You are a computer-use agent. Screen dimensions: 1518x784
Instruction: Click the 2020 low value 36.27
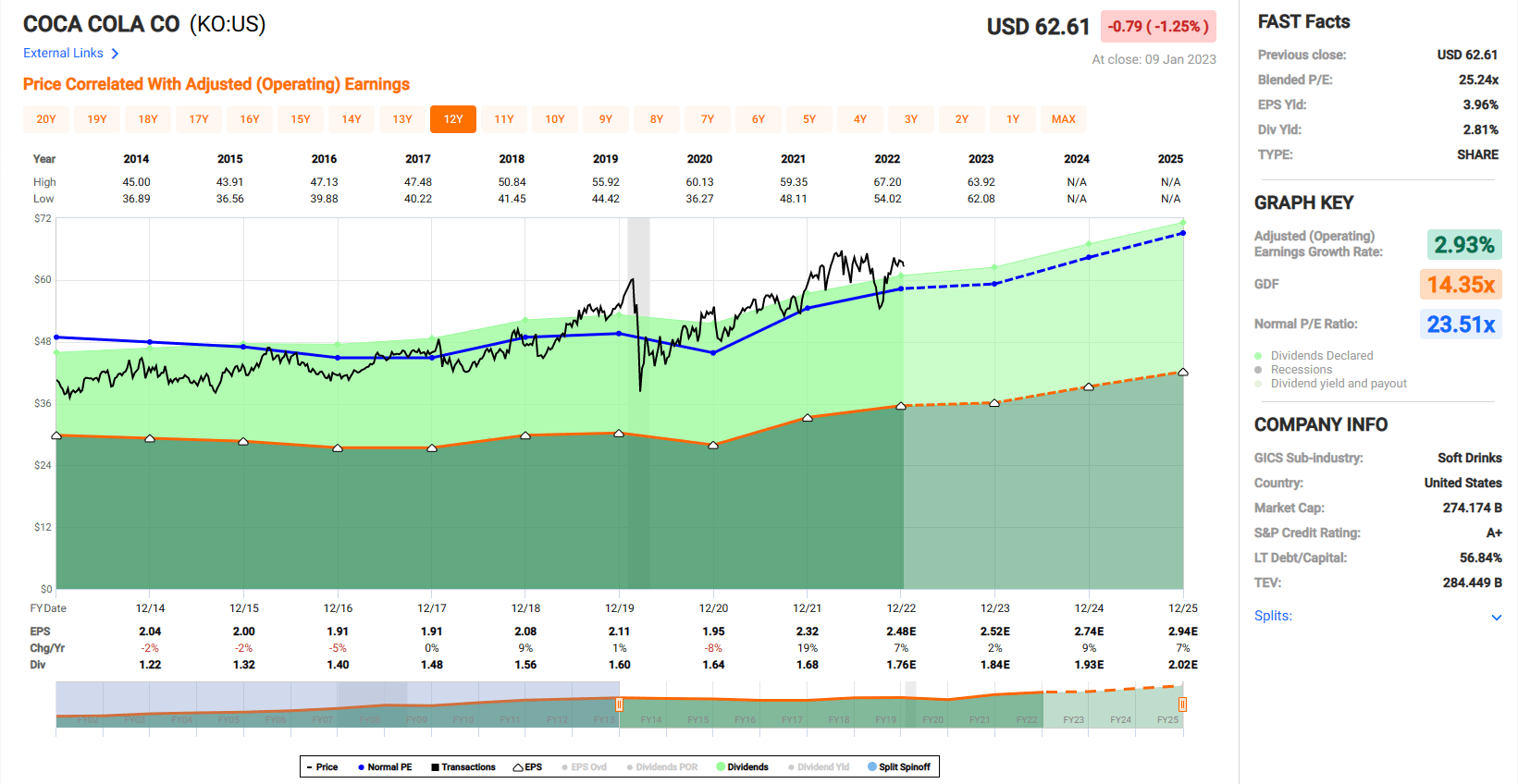click(699, 199)
